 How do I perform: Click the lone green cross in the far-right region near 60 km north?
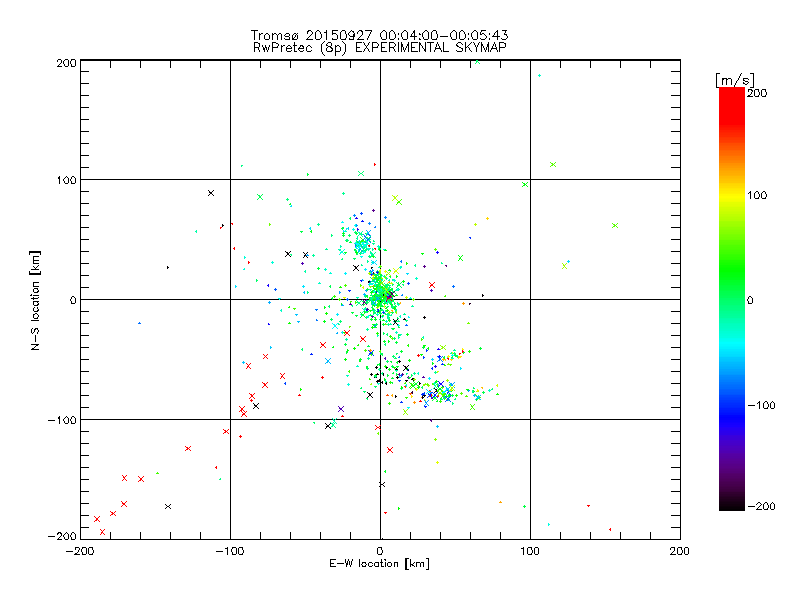pos(615,226)
